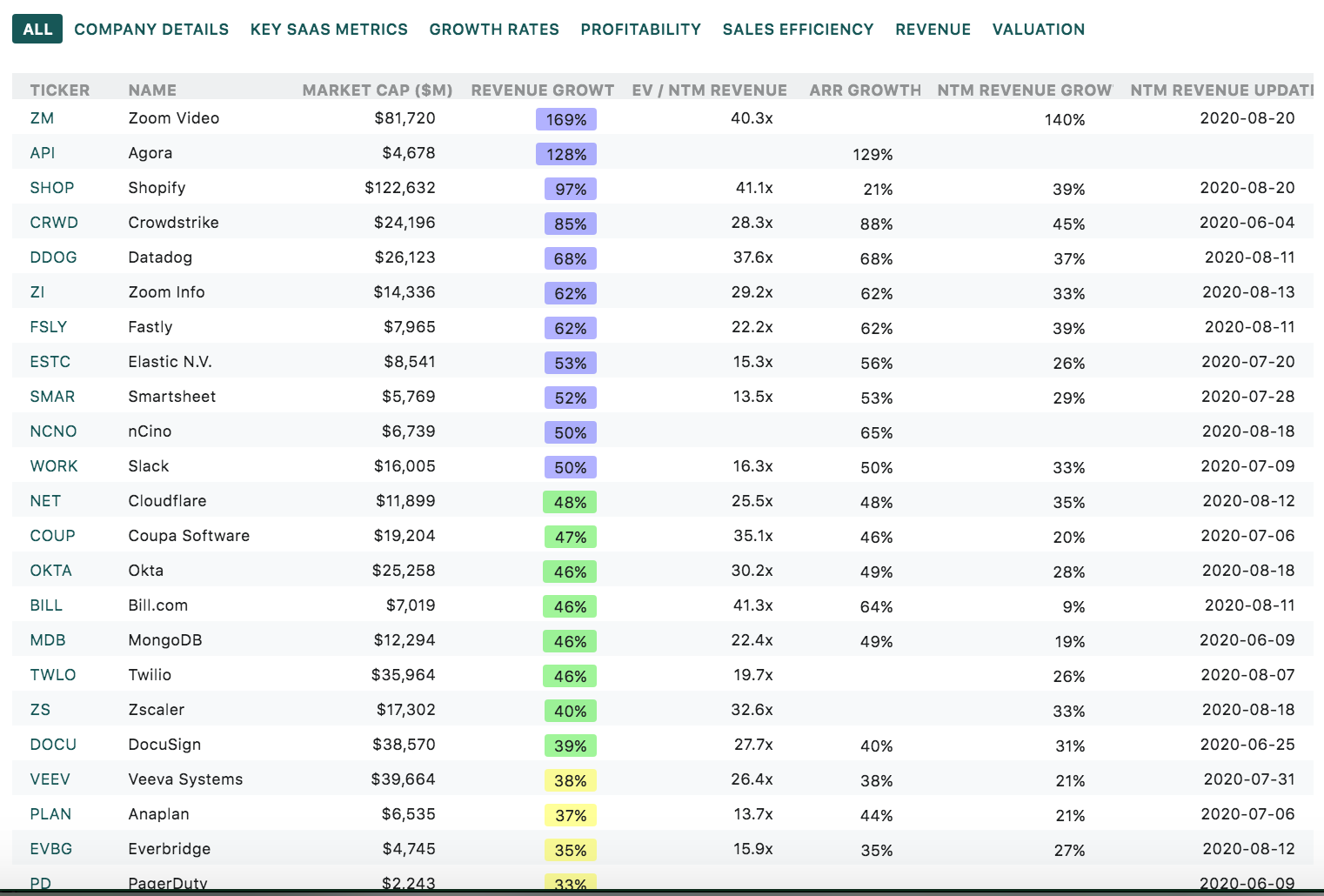The height and width of the screenshot is (896, 1324).
Task: Open the API ticker link
Action: tap(43, 153)
